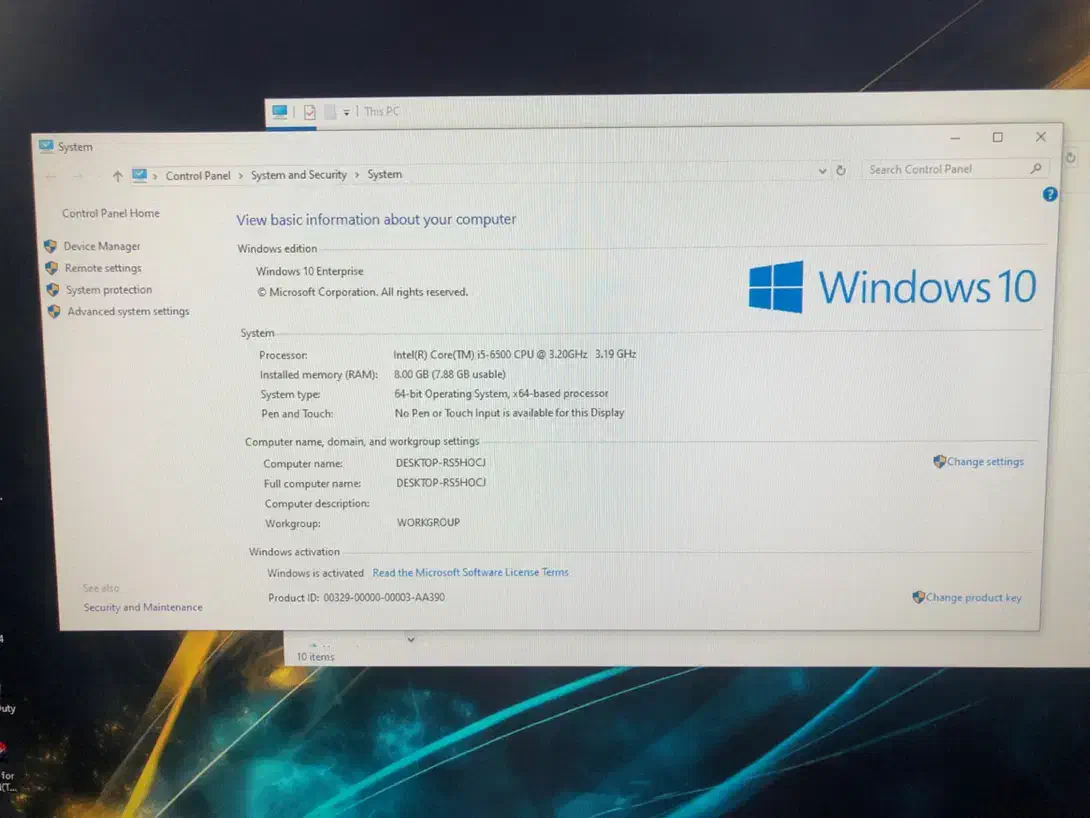Click the Change product key shield icon

pos(918,596)
